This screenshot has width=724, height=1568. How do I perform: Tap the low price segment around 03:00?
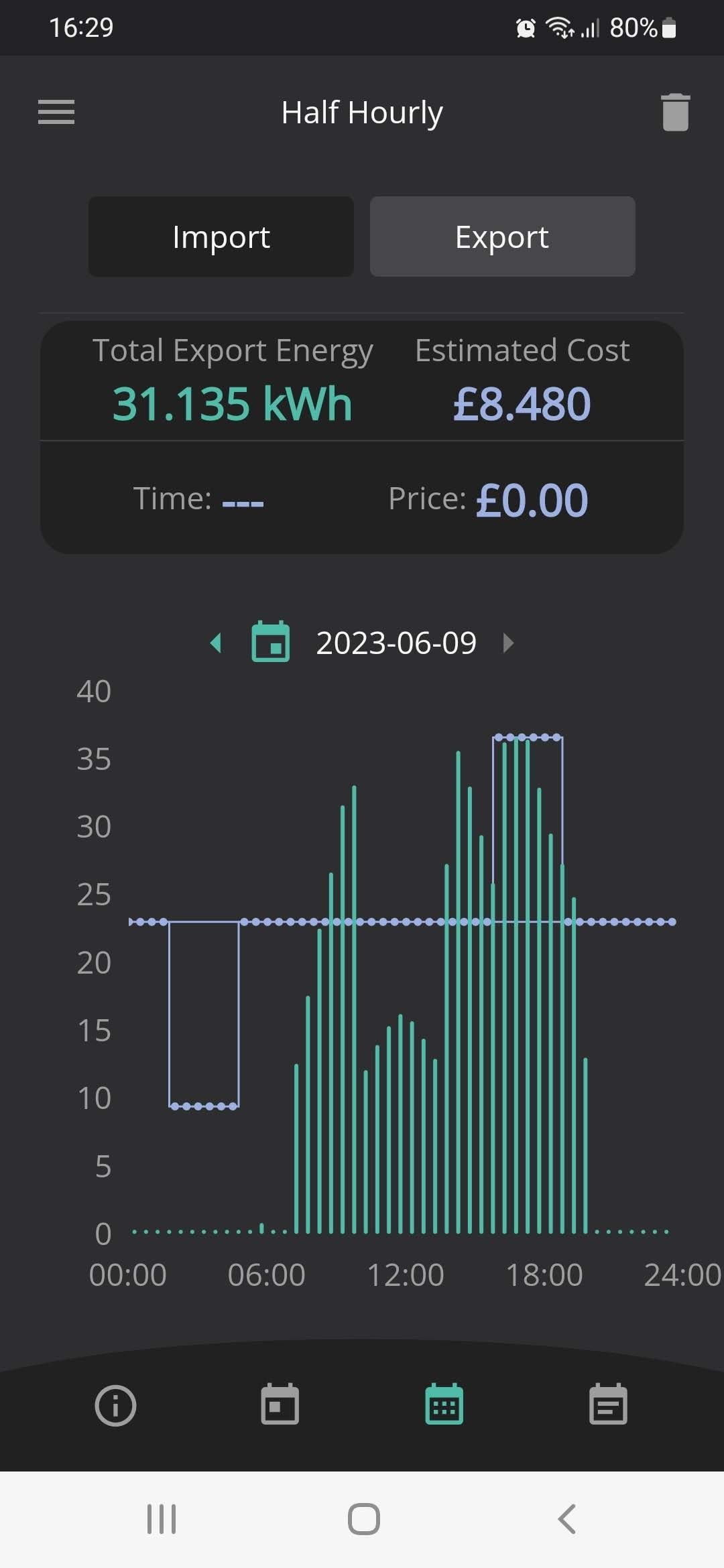[x=204, y=1106]
